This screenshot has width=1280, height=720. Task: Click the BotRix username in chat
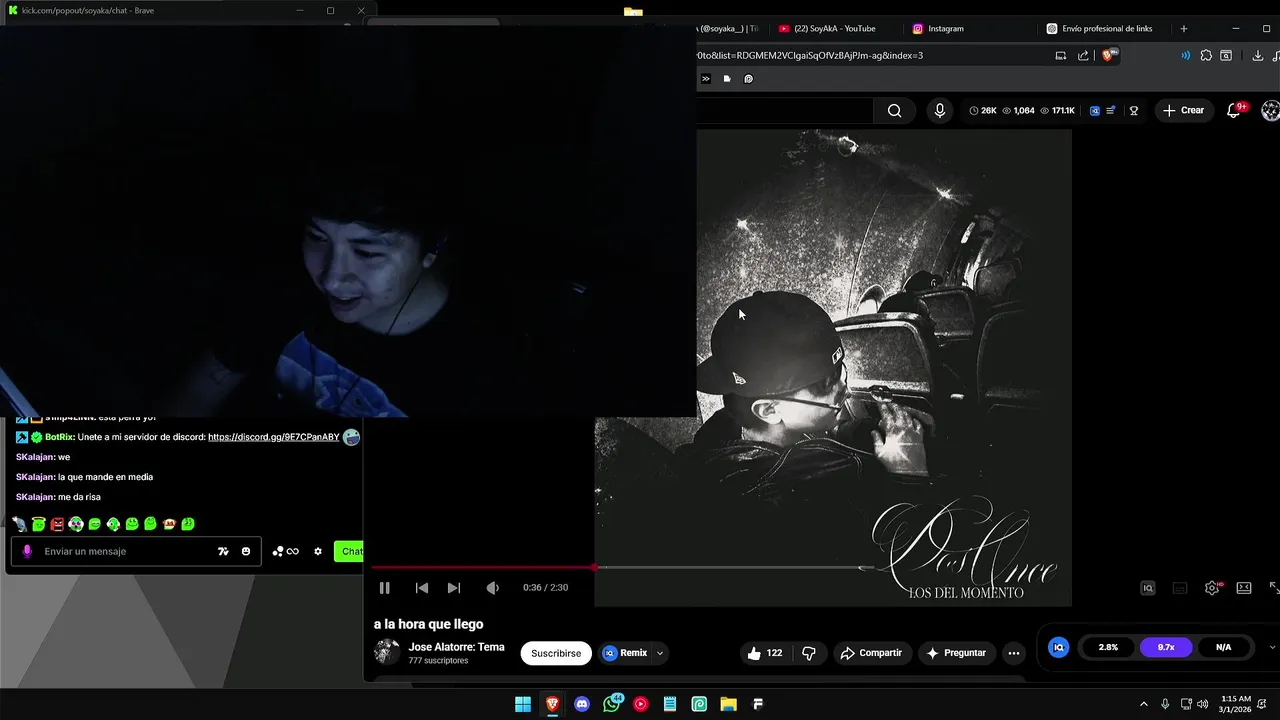click(x=59, y=437)
